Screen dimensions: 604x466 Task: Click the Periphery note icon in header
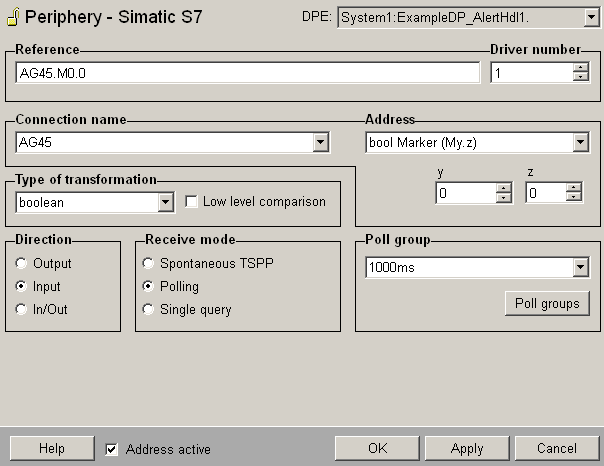[12, 17]
